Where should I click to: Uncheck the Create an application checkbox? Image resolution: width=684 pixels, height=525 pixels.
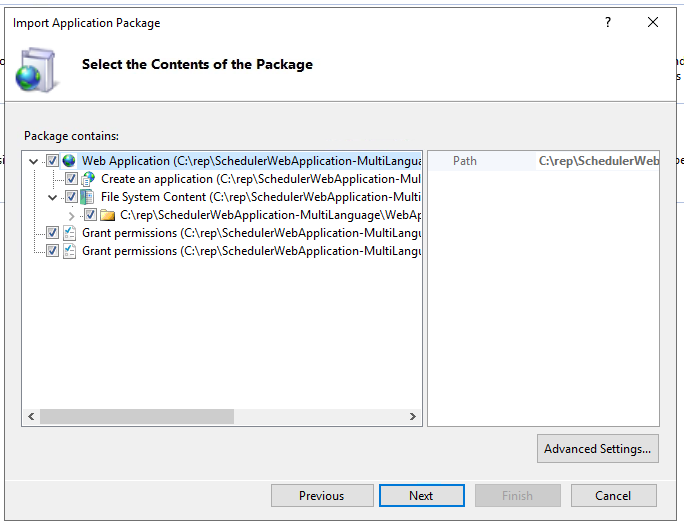pyautogui.click(x=71, y=179)
